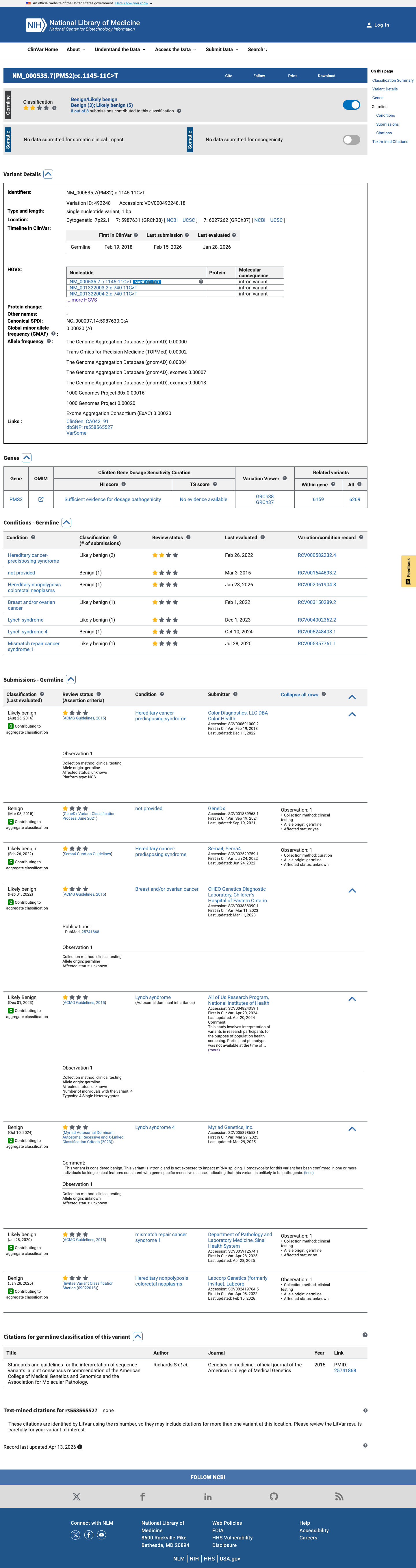
Task: Open GRCh38 Variation Viewer link
Action: (264, 497)
